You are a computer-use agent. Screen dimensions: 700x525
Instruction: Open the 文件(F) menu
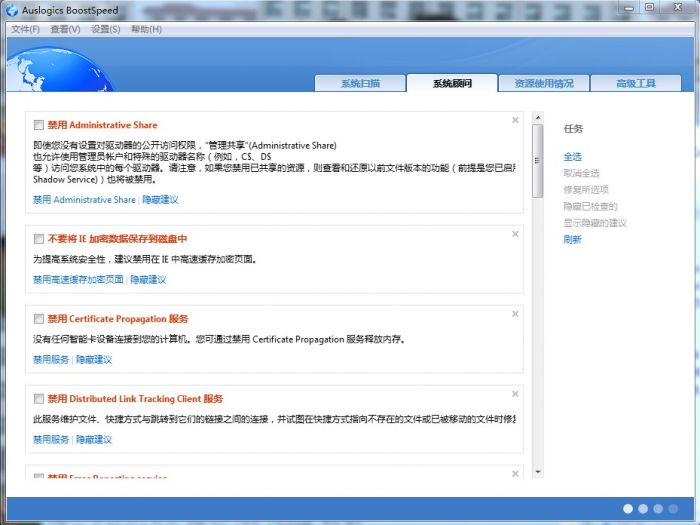25,29
